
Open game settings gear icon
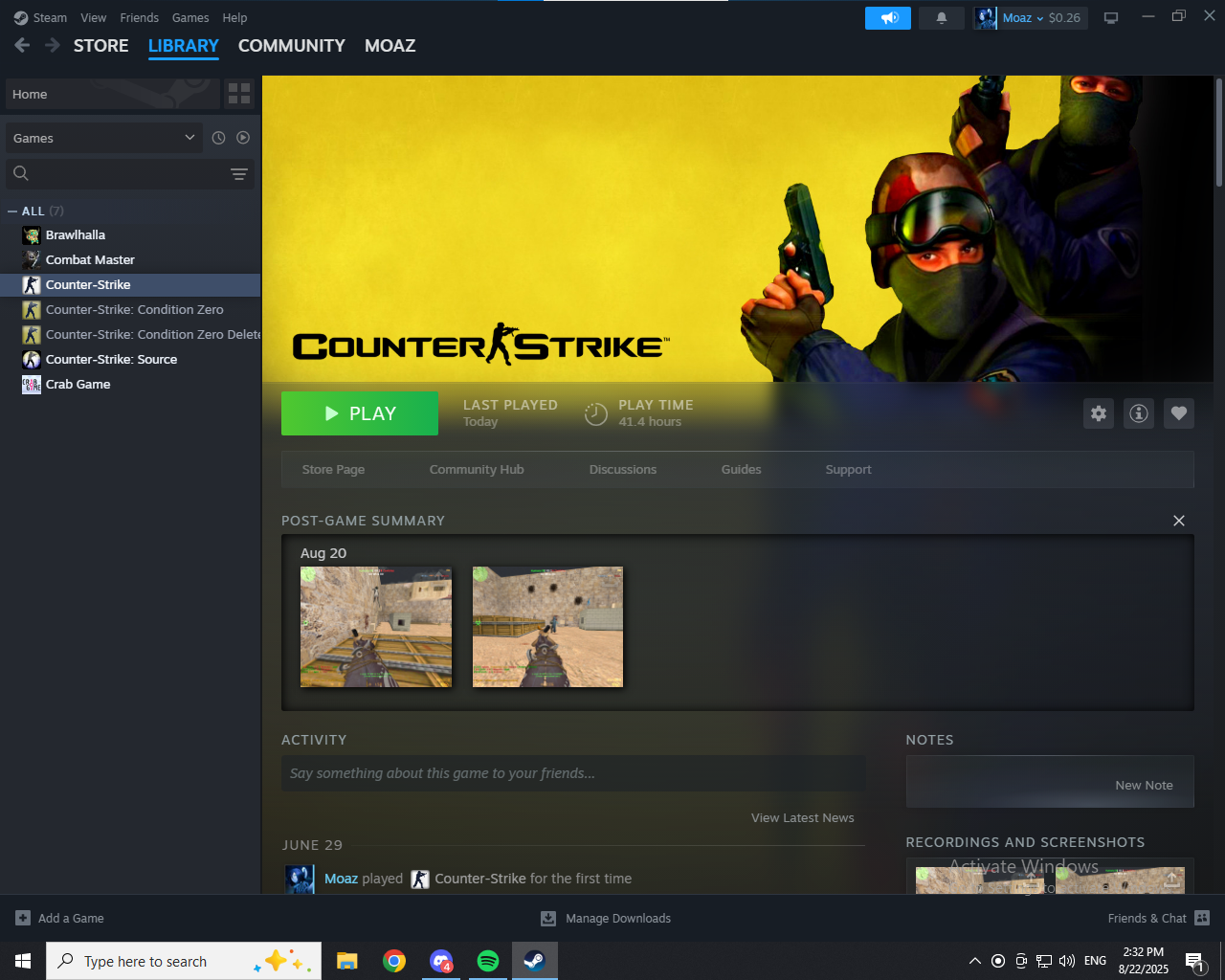point(1099,413)
